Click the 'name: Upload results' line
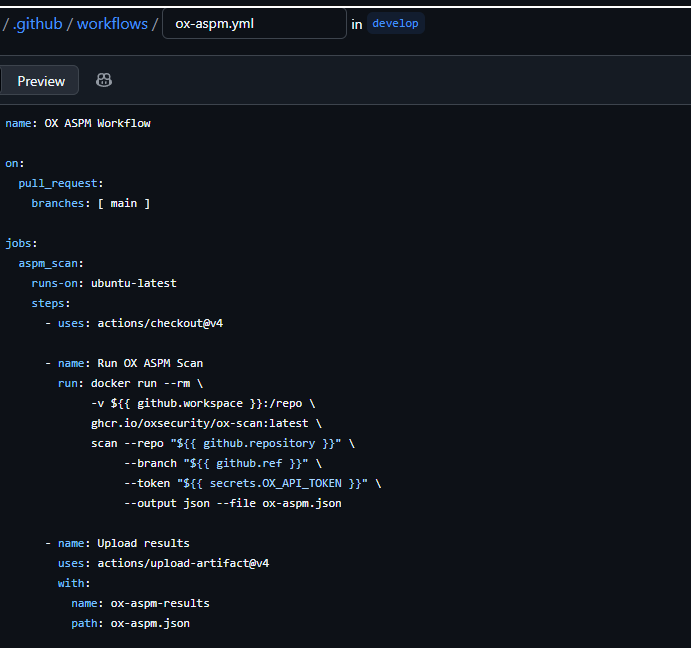Image resolution: width=691 pixels, height=648 pixels. (117, 544)
